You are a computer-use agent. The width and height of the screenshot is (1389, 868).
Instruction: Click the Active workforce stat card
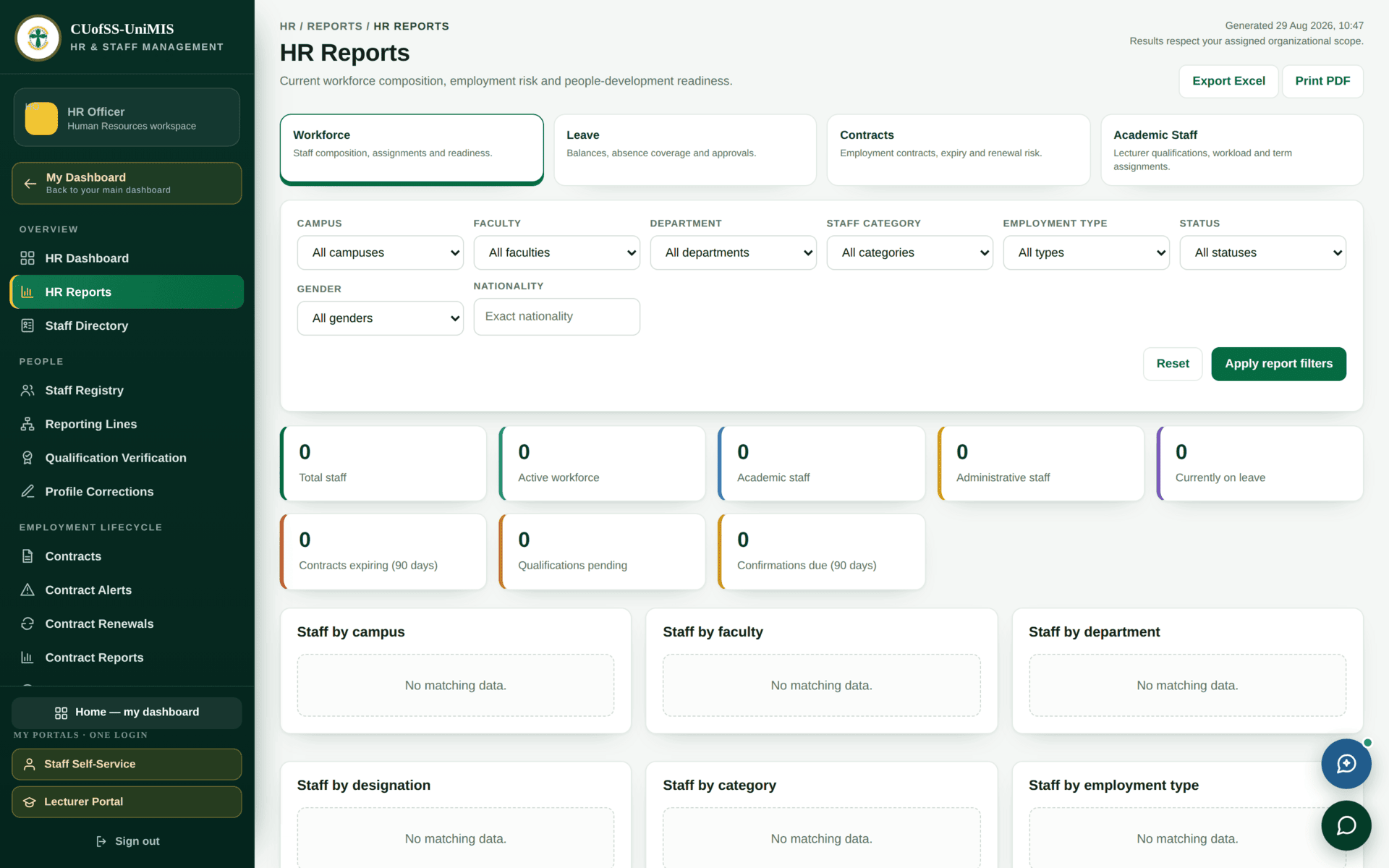(x=603, y=464)
